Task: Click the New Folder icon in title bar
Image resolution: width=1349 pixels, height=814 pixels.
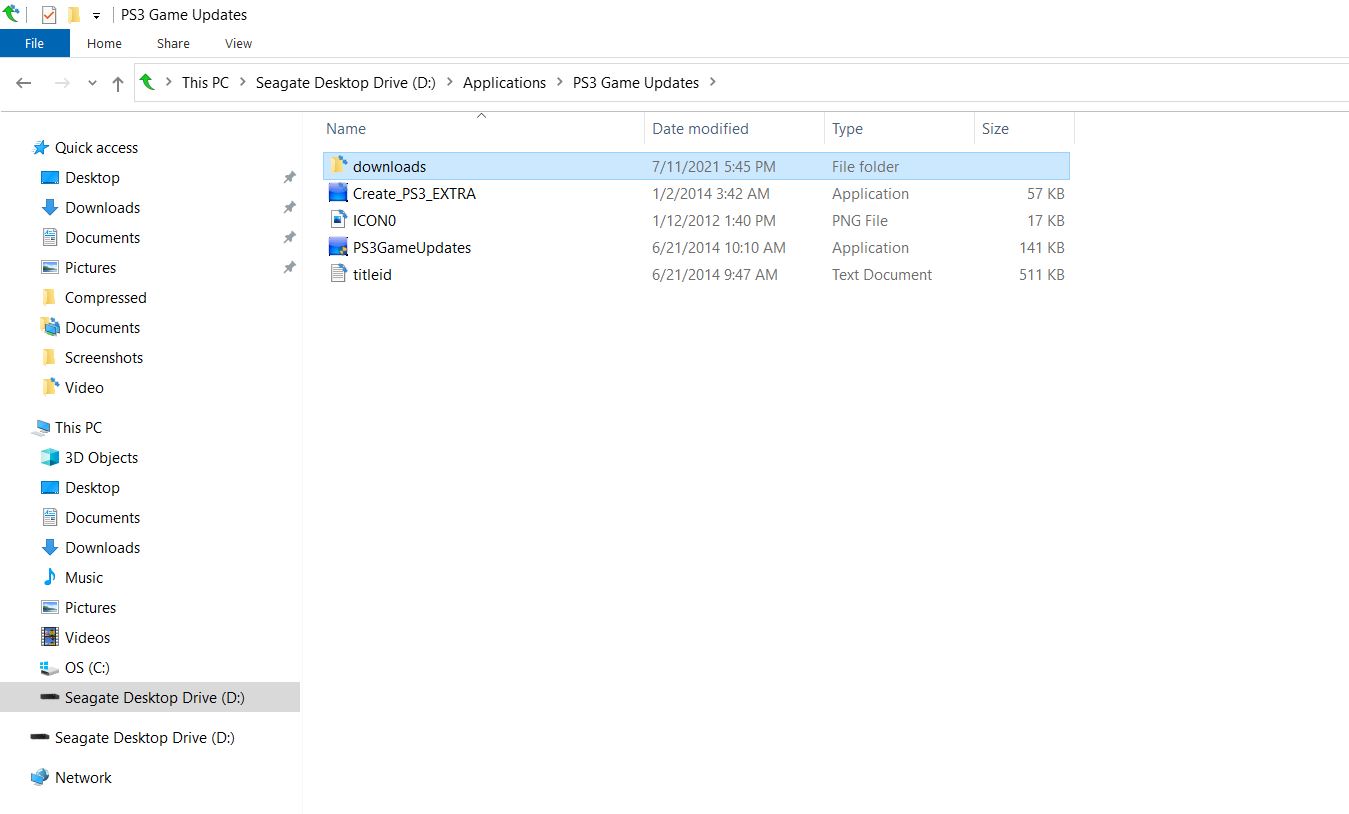Action: 74,15
